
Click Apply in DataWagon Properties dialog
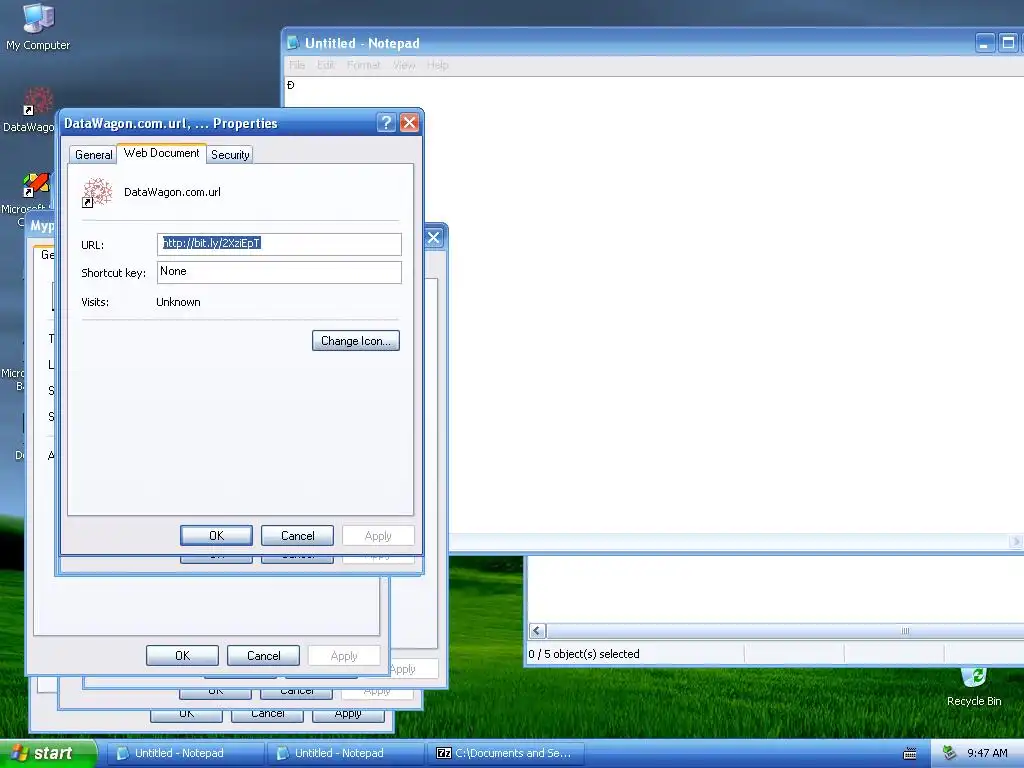pyautogui.click(x=378, y=536)
